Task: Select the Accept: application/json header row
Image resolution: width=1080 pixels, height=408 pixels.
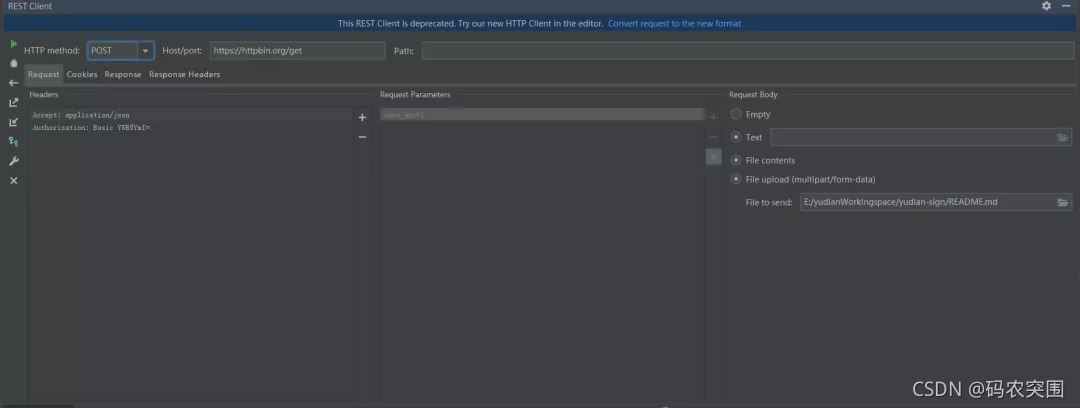Action: [191, 115]
